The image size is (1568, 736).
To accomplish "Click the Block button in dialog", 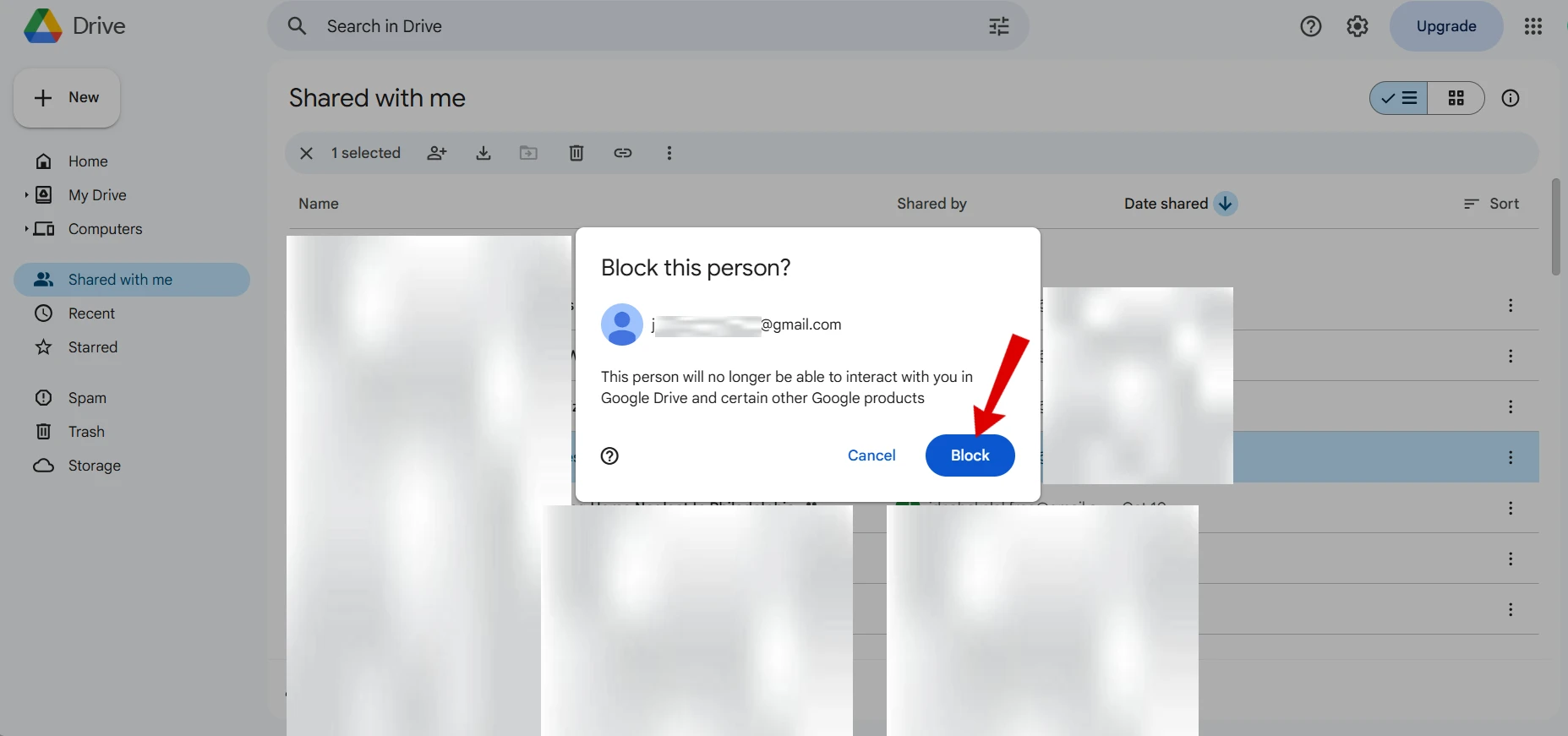I will pos(970,455).
